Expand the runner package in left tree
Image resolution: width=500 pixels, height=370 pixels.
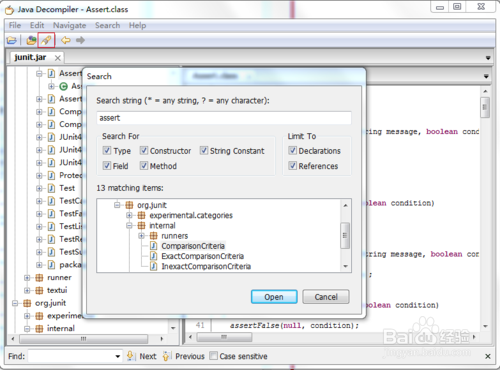pos(27,278)
